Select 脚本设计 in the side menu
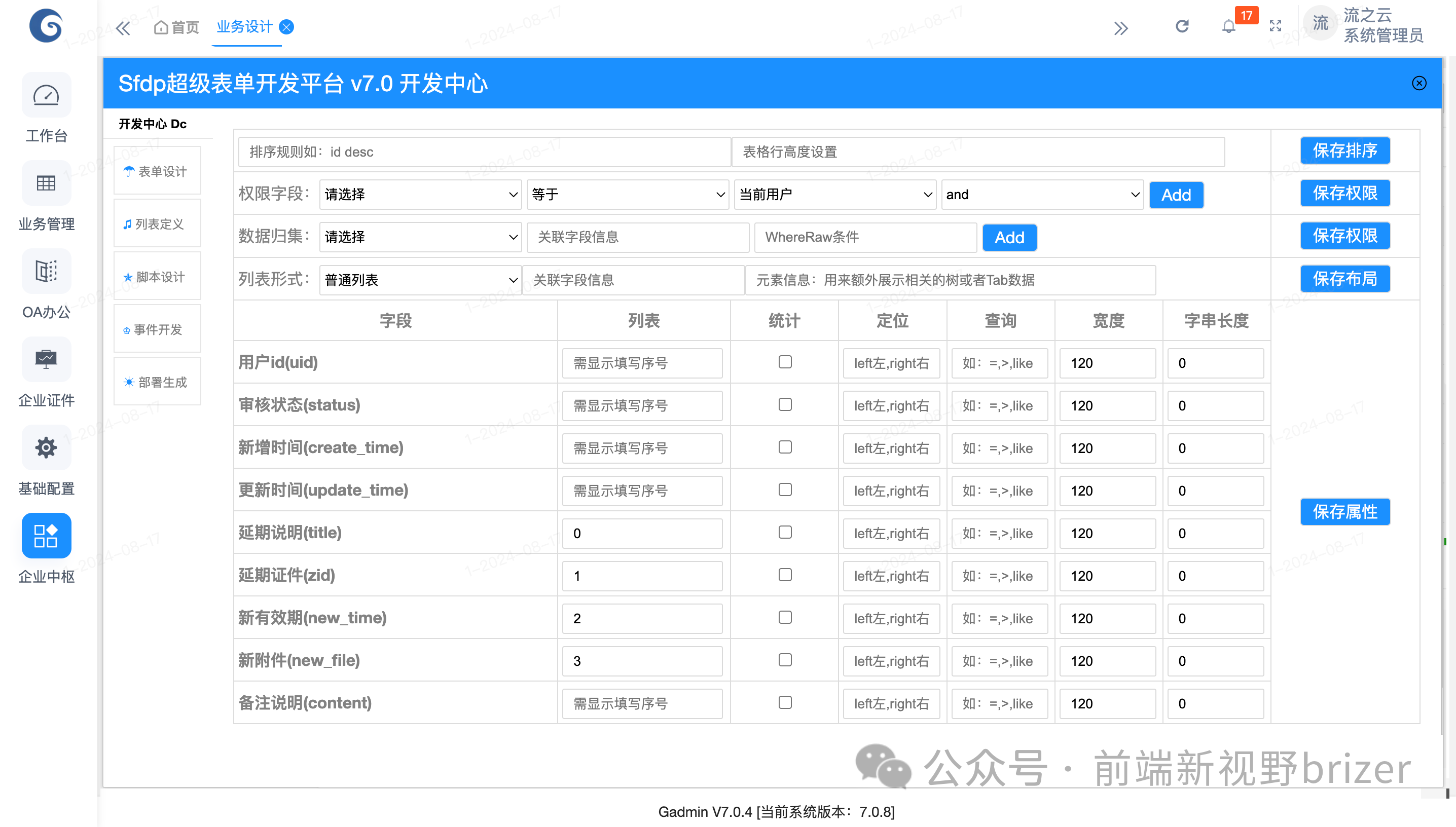 click(157, 277)
